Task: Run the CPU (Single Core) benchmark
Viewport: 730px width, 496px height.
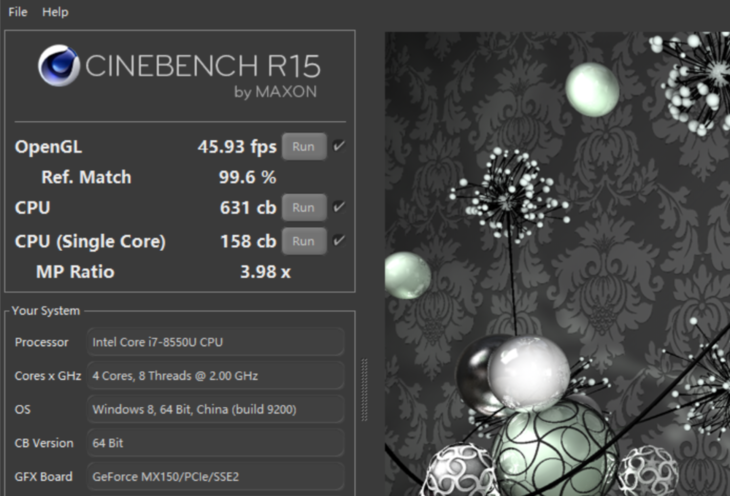Action: (304, 241)
